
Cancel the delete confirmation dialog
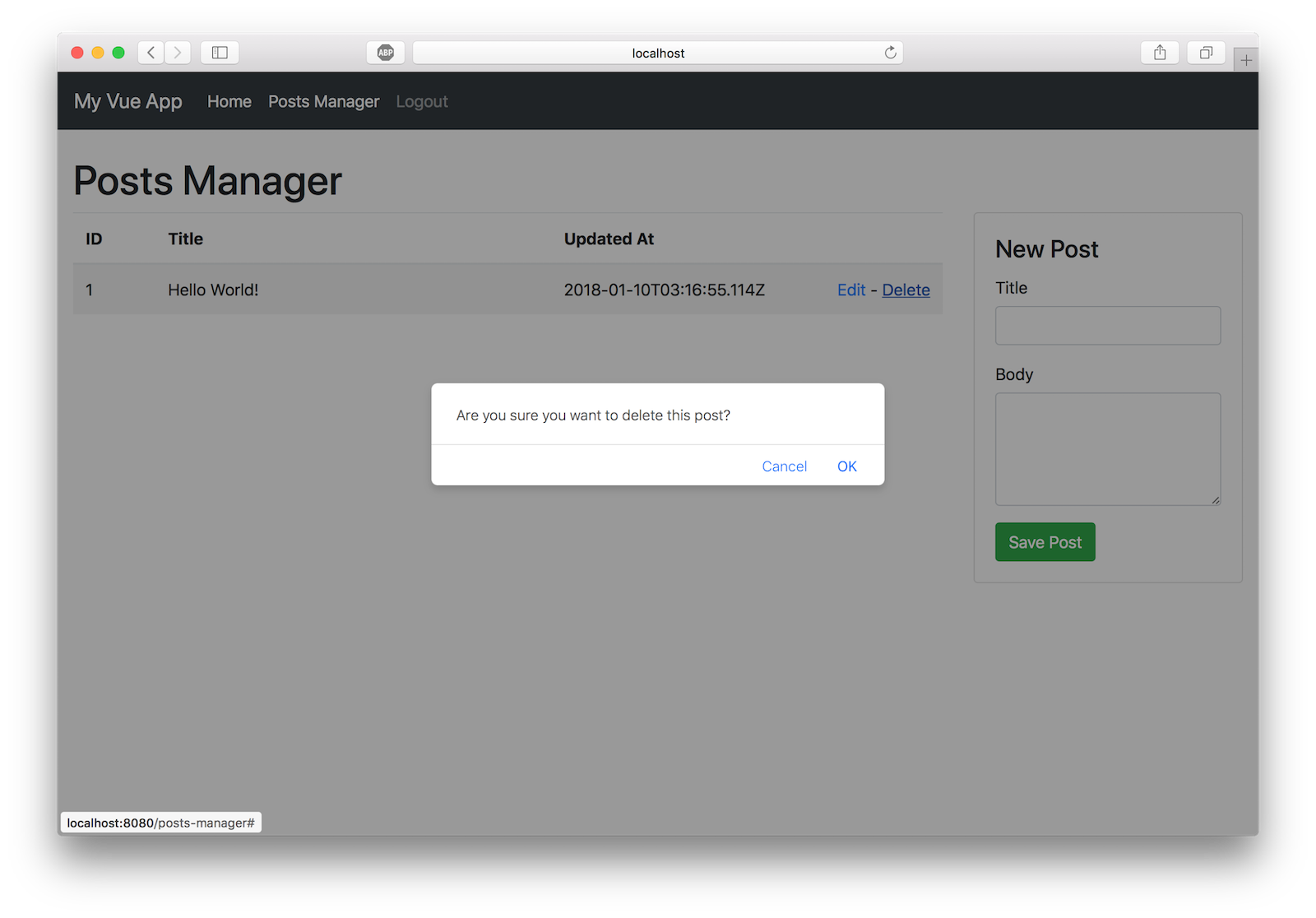coord(784,466)
